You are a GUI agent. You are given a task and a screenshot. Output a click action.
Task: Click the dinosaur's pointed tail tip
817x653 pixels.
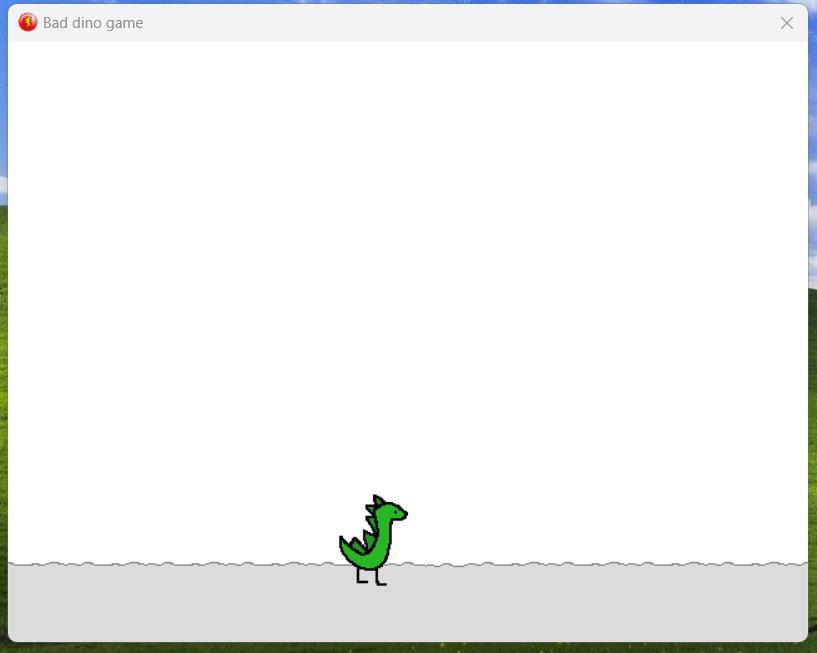[x=343, y=541]
